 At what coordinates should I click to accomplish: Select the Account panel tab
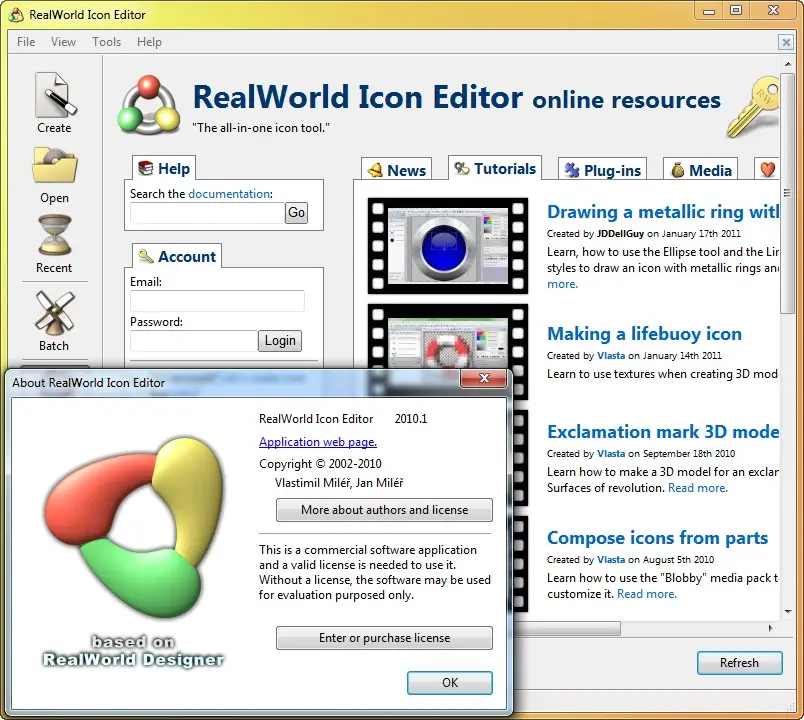(177, 256)
